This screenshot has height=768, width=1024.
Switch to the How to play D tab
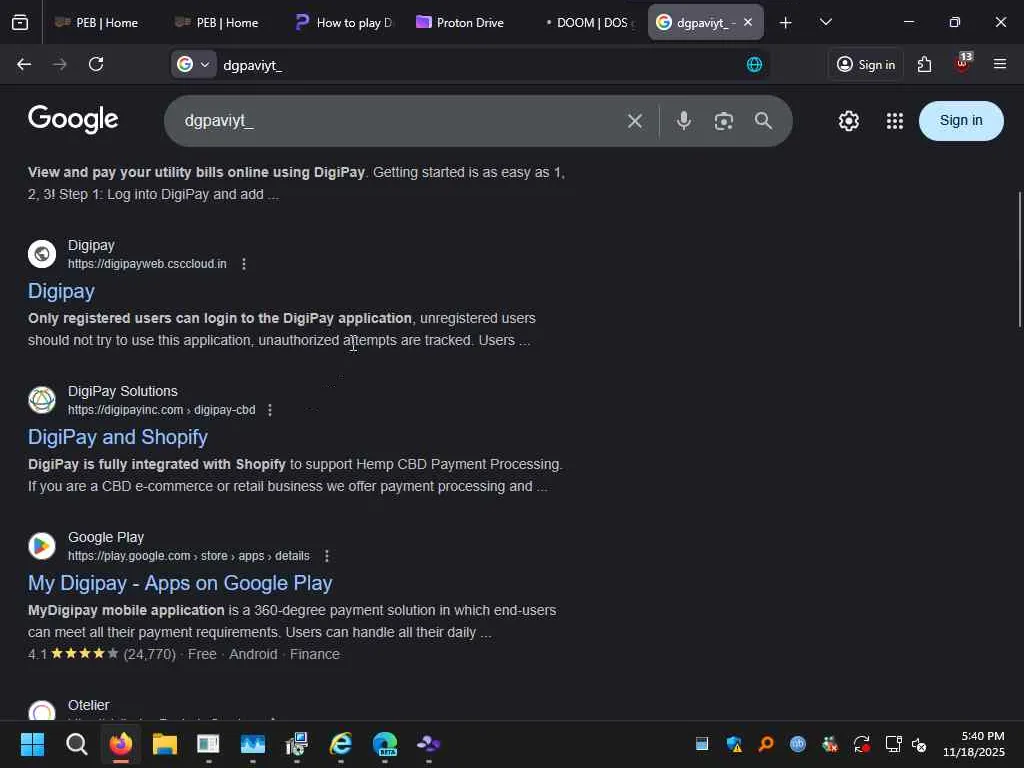point(344,23)
